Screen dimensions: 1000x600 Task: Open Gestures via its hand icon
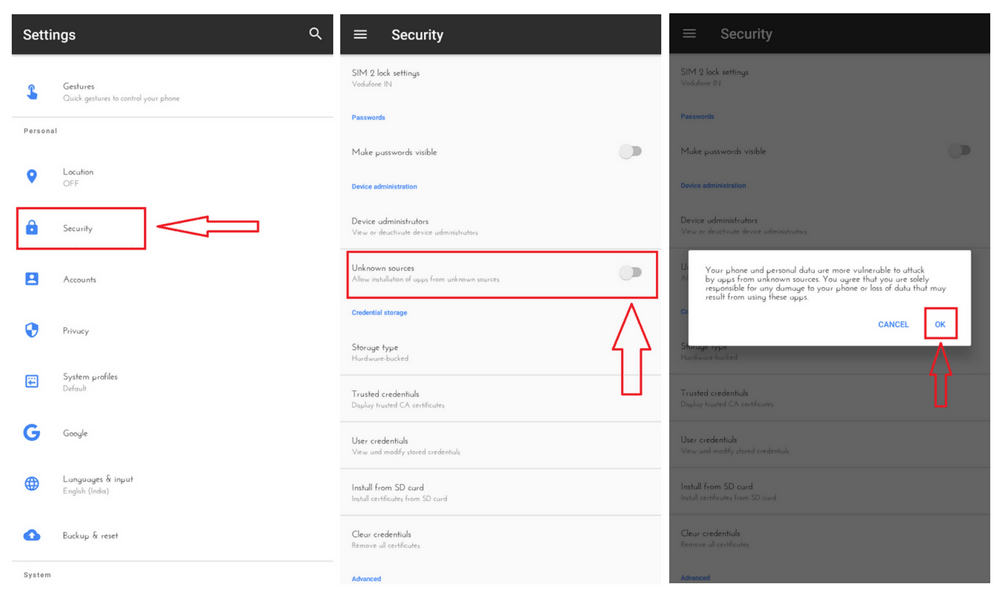pyautogui.click(x=32, y=92)
